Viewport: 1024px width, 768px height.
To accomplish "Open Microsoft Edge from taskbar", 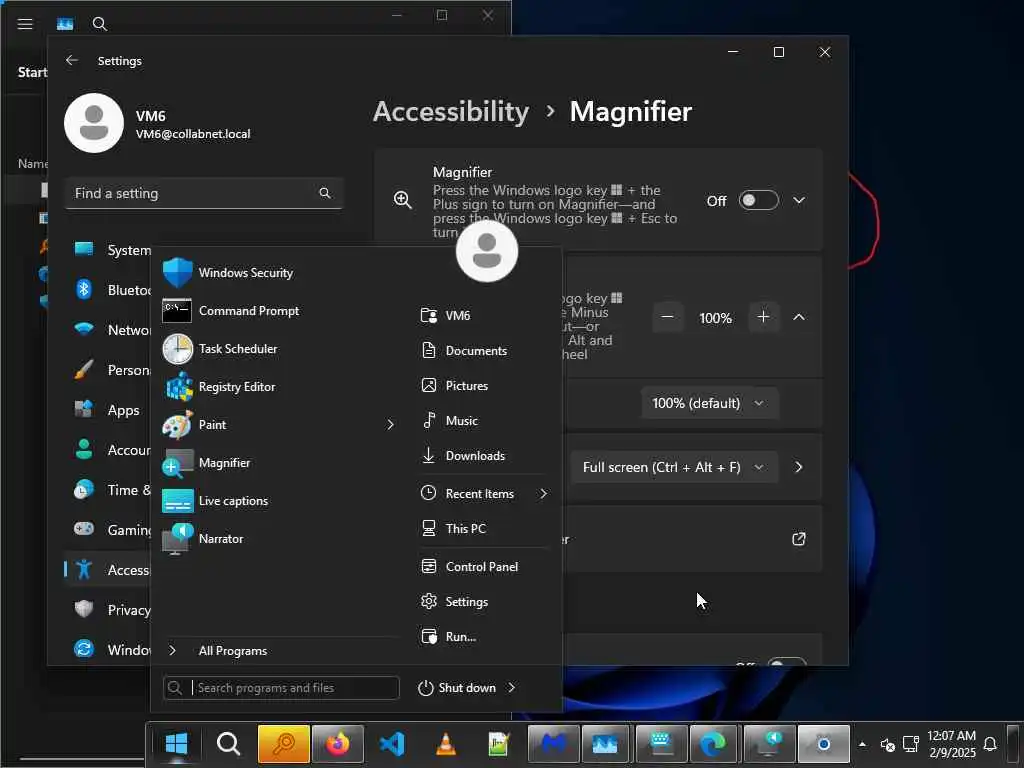I will pos(713,743).
